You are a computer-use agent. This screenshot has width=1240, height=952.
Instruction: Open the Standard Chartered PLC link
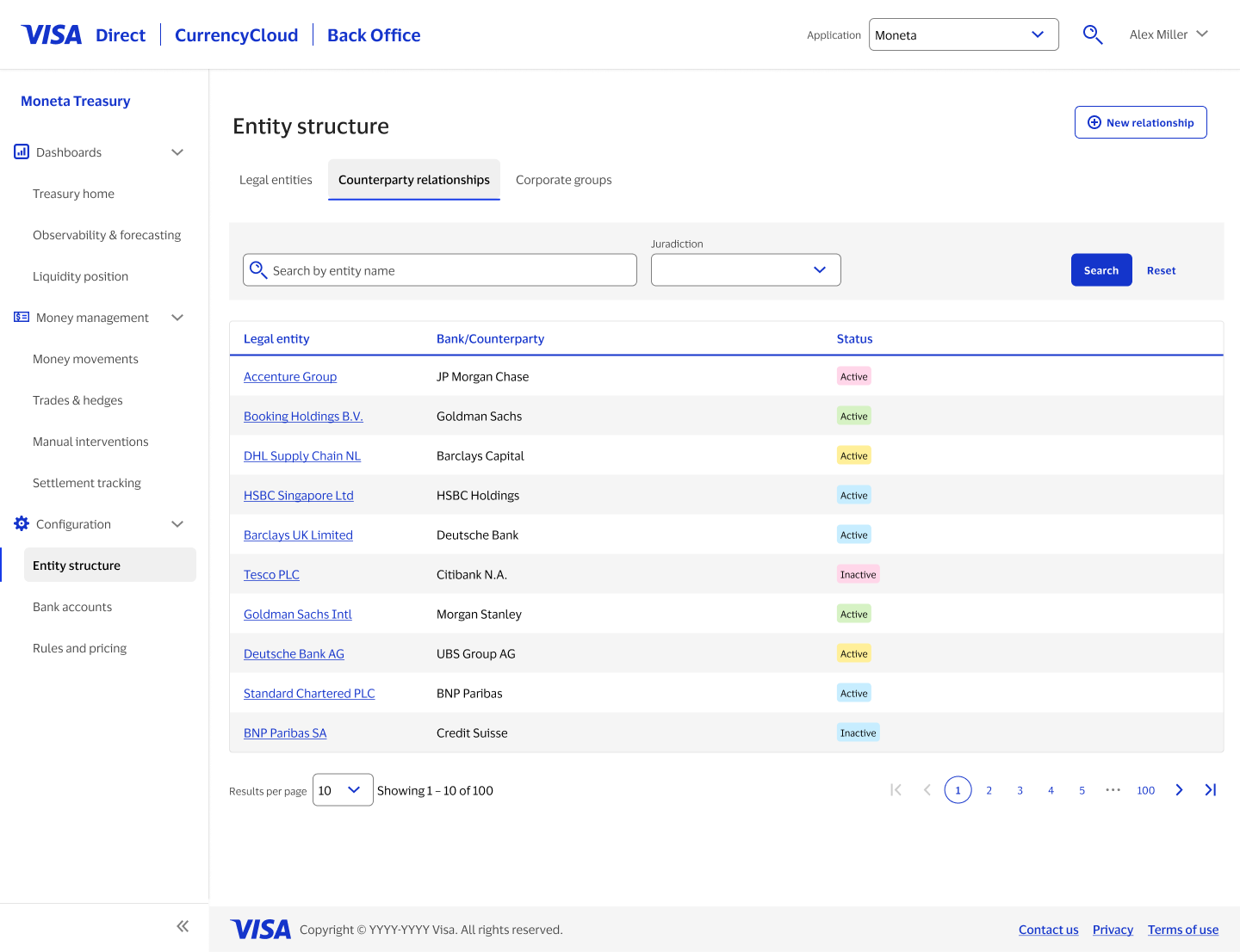point(309,693)
